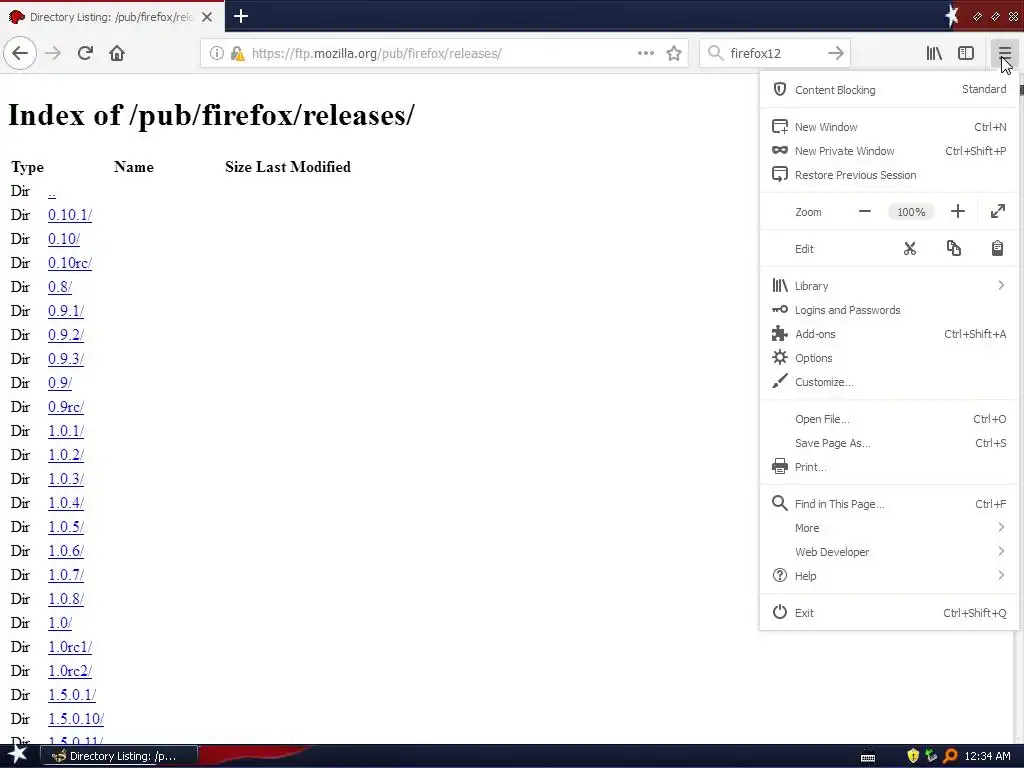This screenshot has width=1024, height=768.
Task: Show site information icon in address bar
Action: (x=216, y=54)
